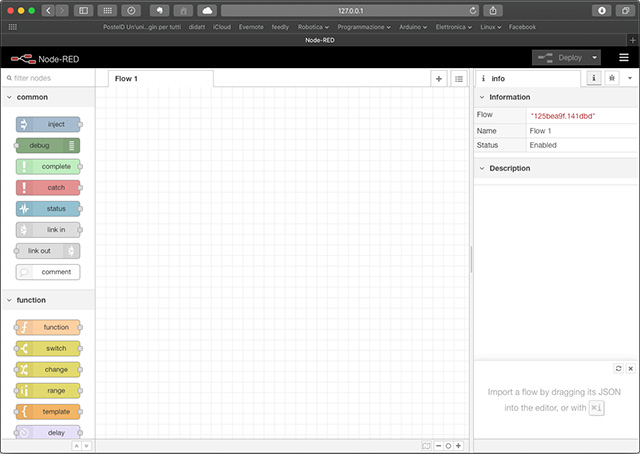The width and height of the screenshot is (640, 454).
Task: Close the tips box
Action: tap(630, 369)
